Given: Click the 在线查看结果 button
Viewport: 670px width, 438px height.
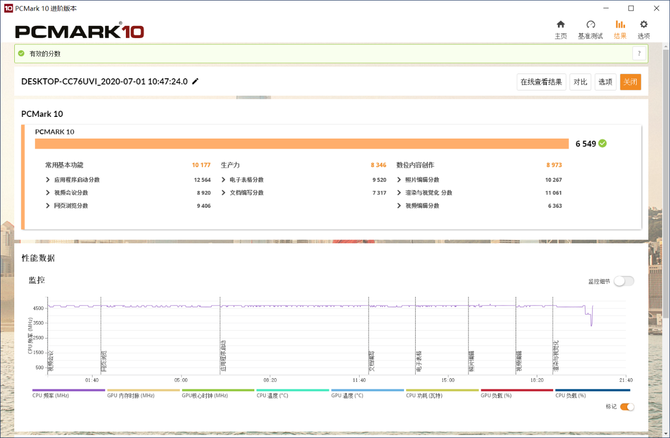Looking at the screenshot, I should tap(541, 82).
